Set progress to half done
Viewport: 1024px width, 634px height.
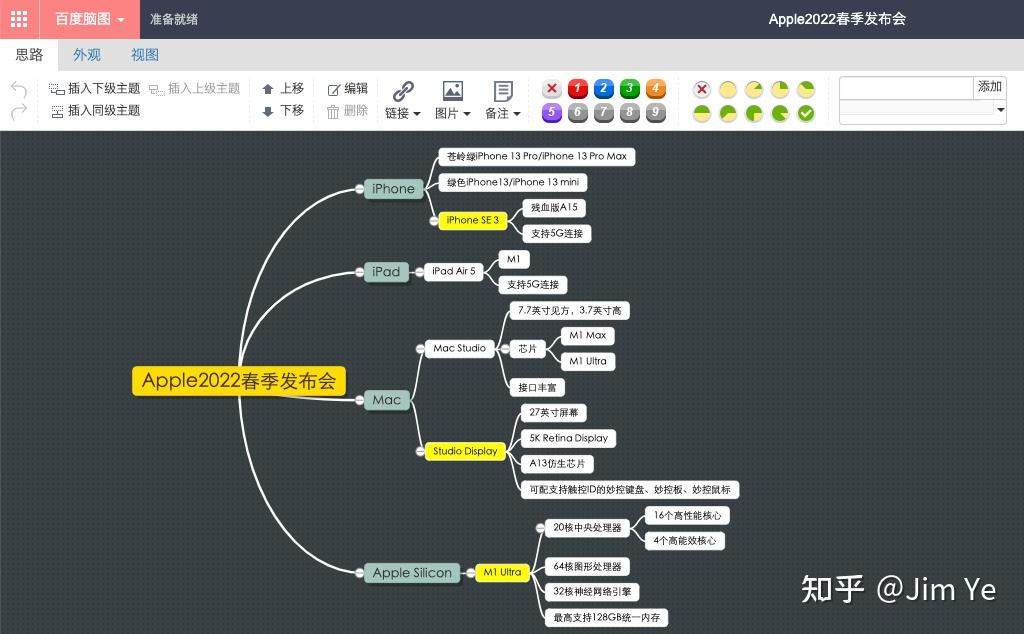tap(702, 114)
